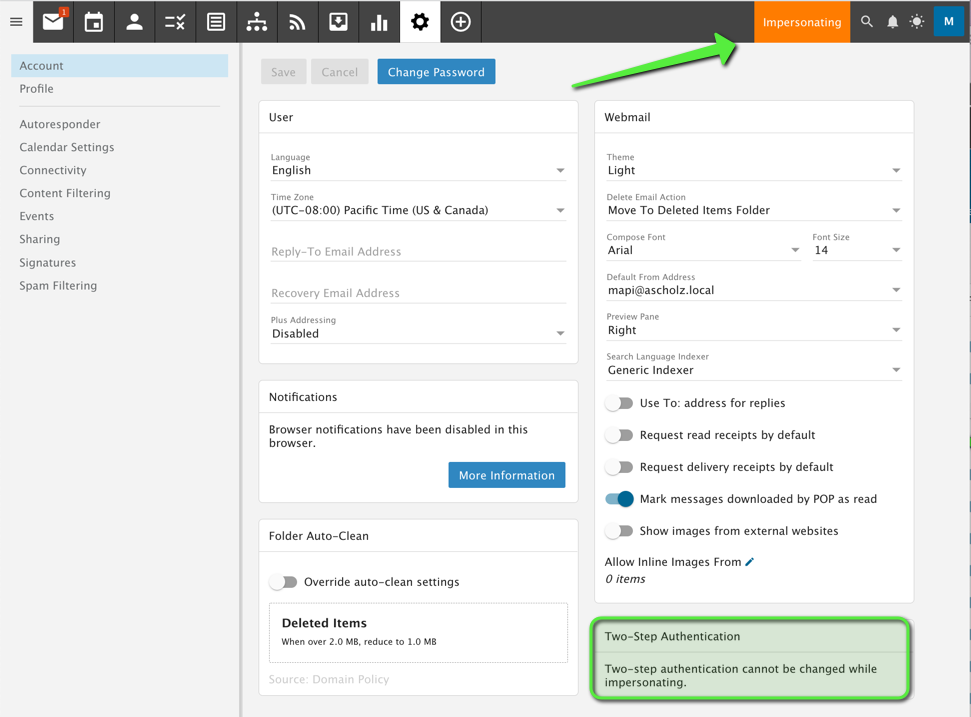
Task: Click the notifications bell icon
Action: [x=892, y=21]
